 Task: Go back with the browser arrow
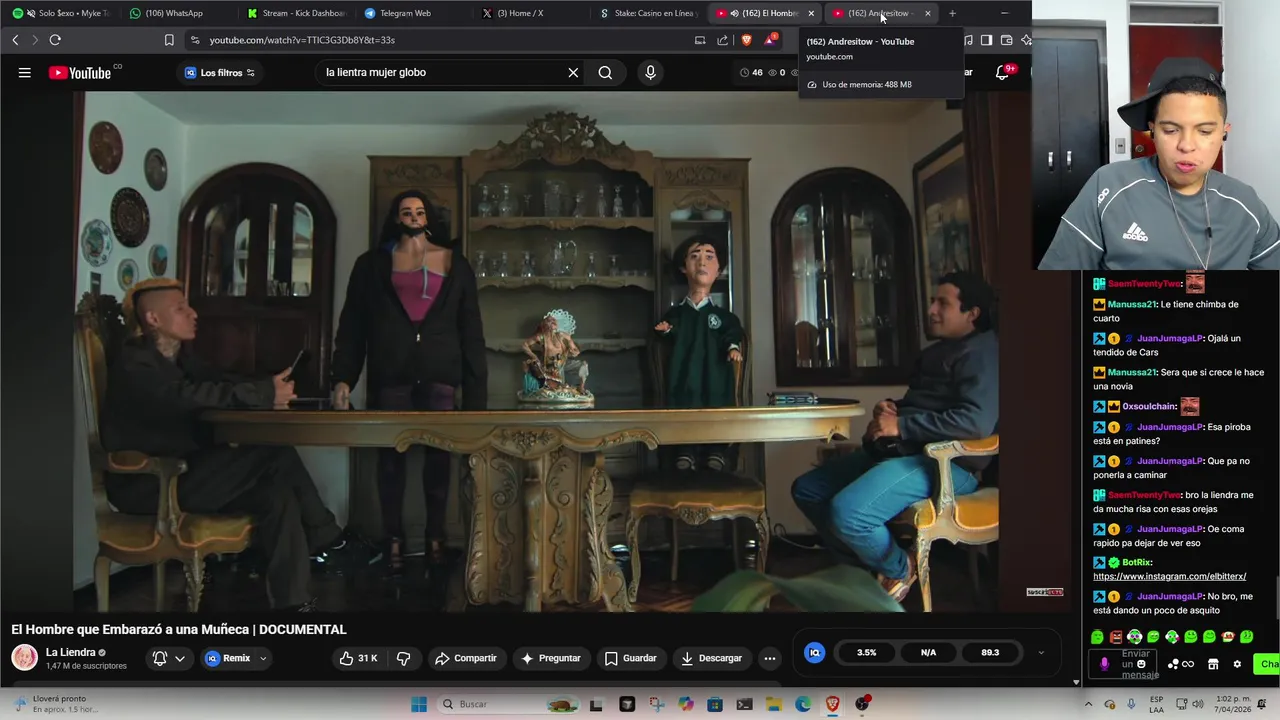point(15,40)
